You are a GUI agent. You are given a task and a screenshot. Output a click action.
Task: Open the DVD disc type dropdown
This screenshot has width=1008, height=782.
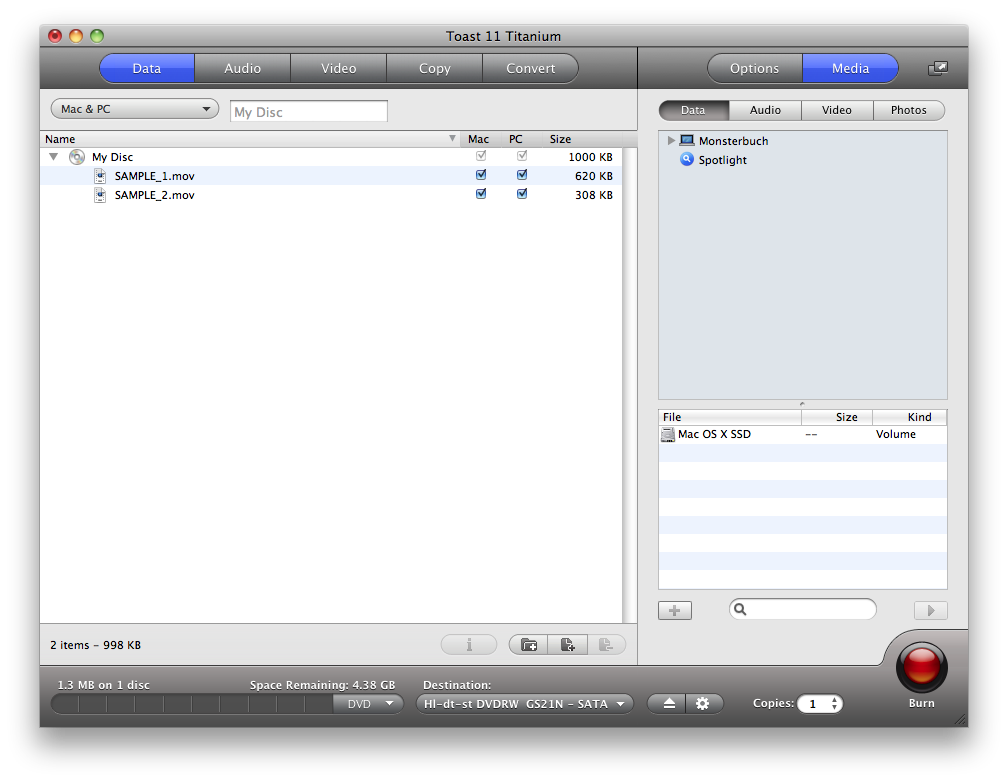368,704
